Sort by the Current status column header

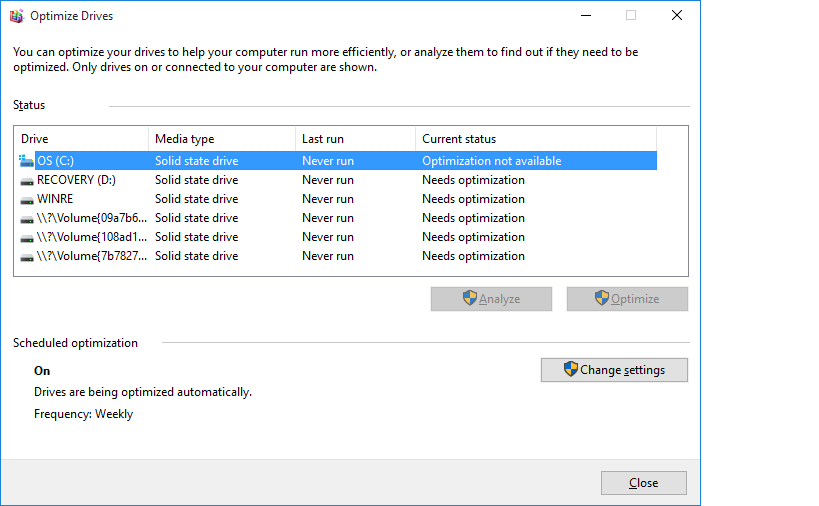pos(536,139)
